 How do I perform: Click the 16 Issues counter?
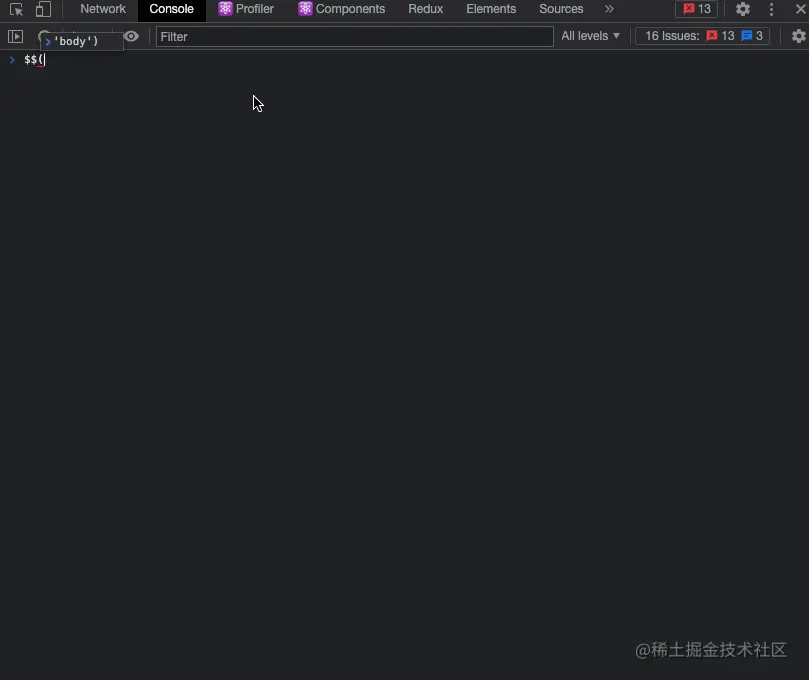[702, 36]
